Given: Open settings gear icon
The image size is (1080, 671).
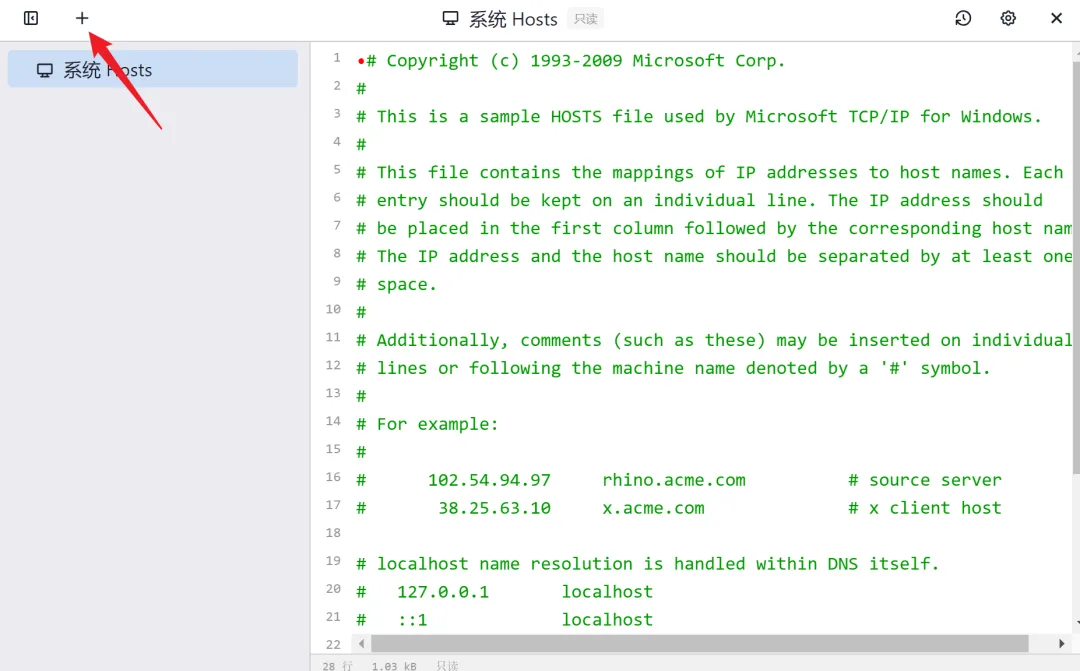Looking at the screenshot, I should (x=1008, y=18).
